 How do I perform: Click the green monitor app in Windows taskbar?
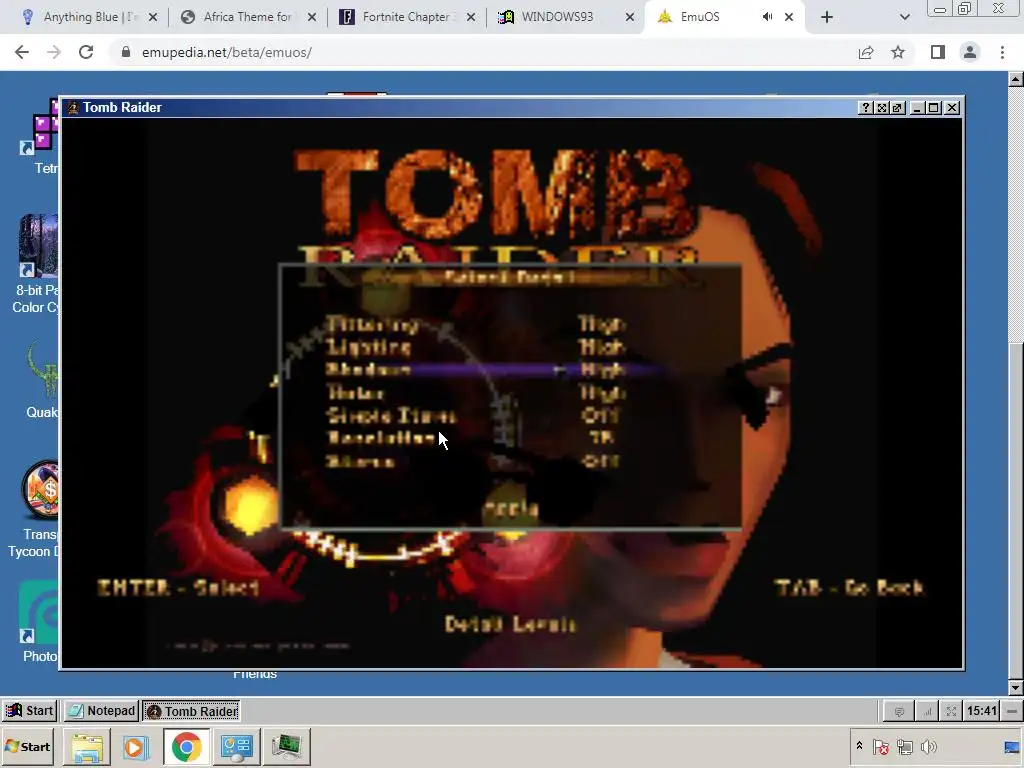point(286,746)
